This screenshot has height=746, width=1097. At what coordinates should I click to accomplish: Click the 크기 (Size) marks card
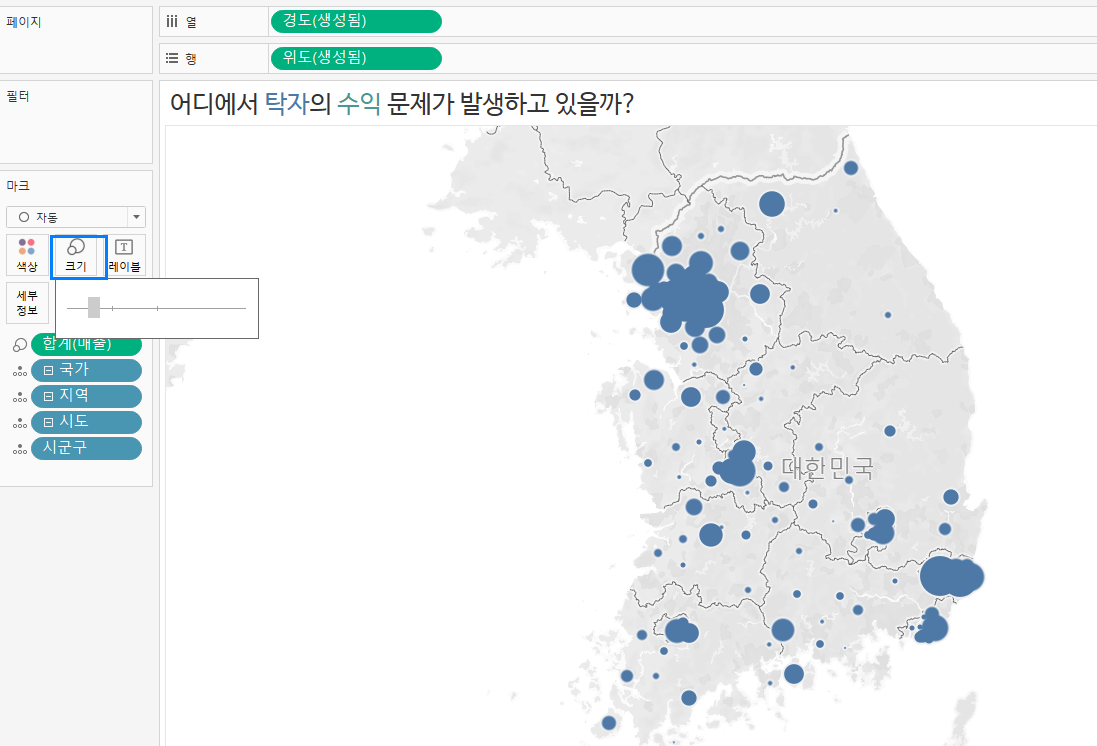point(78,257)
